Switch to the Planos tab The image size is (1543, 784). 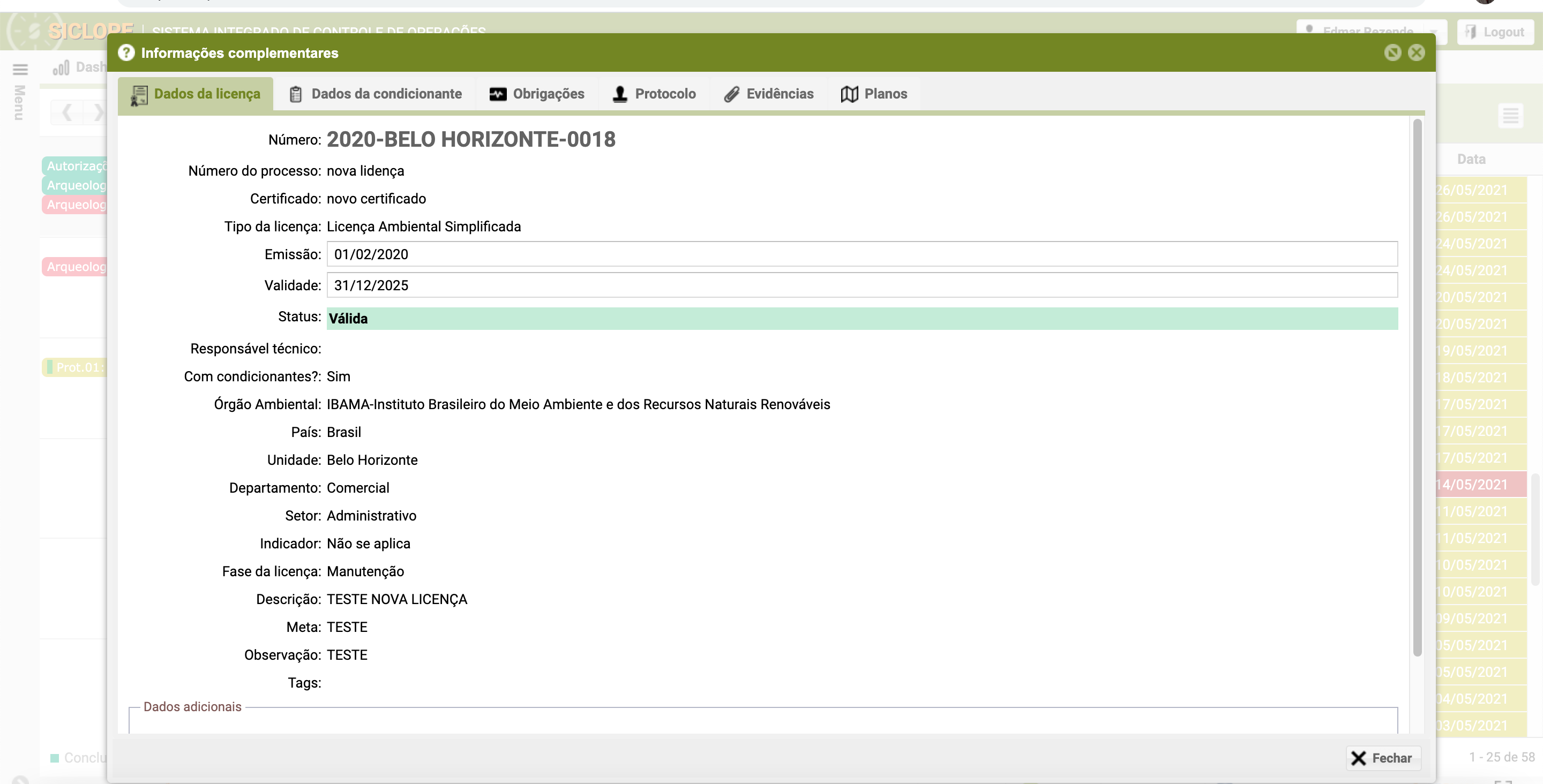[x=874, y=94]
